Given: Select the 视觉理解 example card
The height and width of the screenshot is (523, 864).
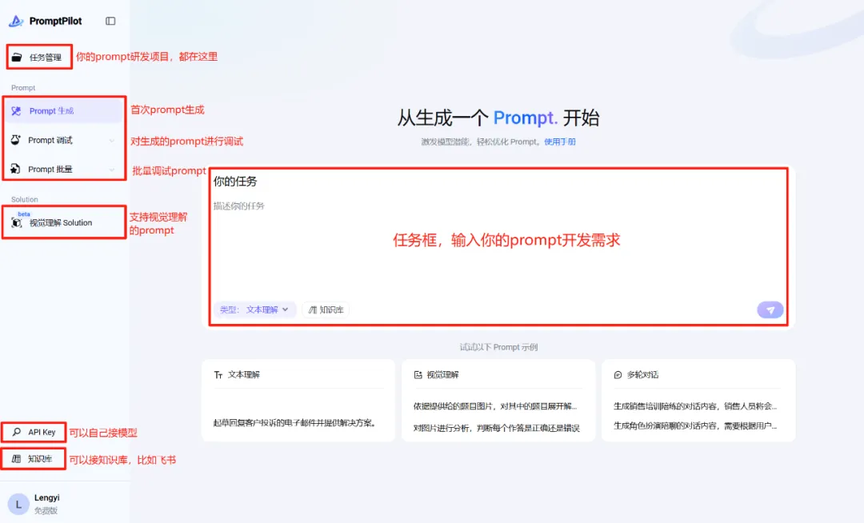Looking at the screenshot, I should (498, 400).
